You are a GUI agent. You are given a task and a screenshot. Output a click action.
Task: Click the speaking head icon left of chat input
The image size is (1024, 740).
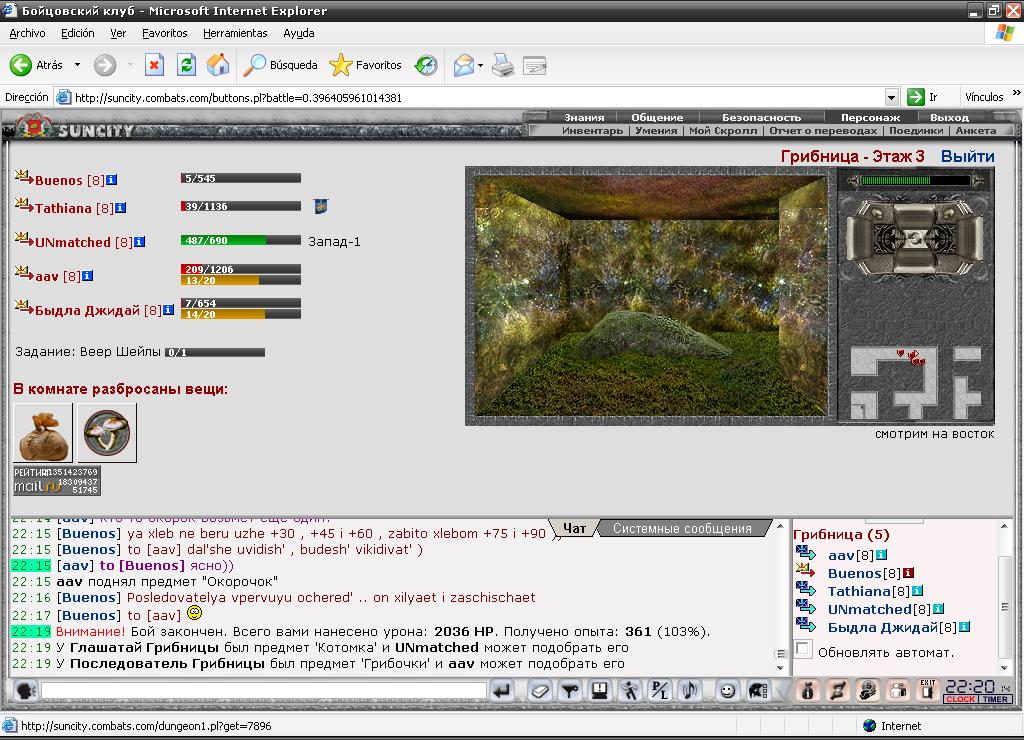25,690
